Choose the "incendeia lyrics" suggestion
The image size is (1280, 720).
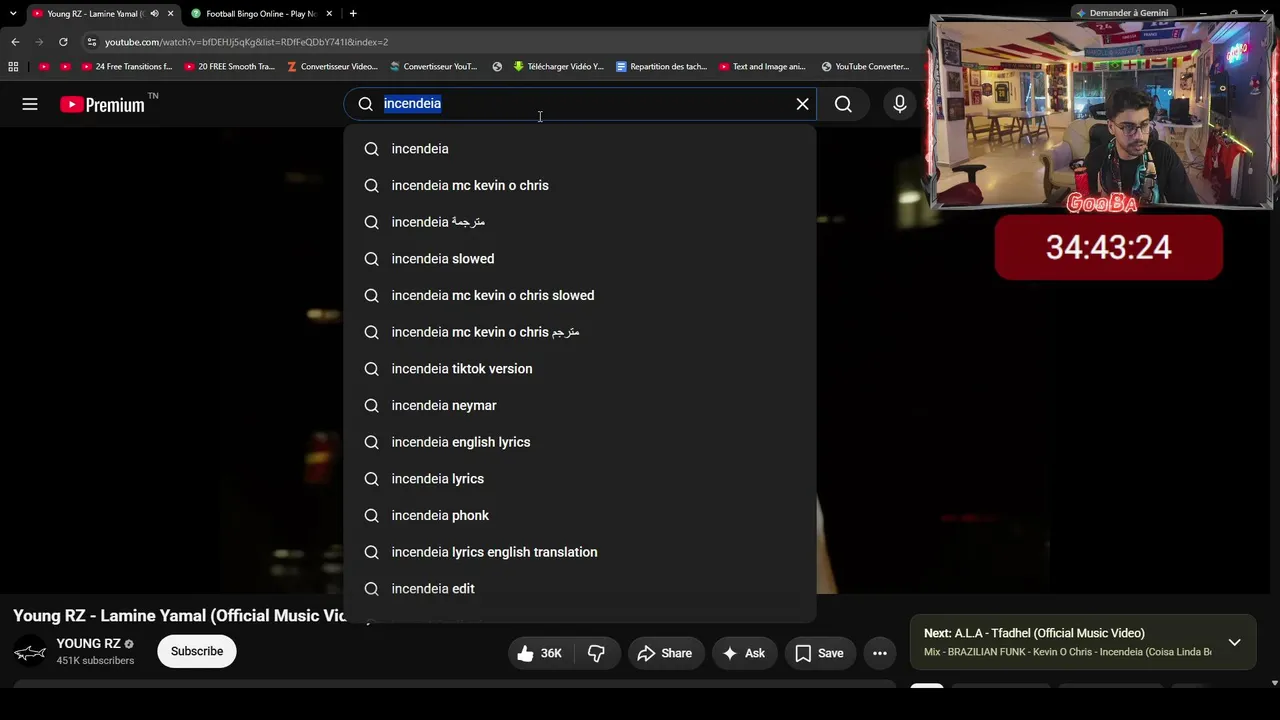pyautogui.click(x=580, y=479)
